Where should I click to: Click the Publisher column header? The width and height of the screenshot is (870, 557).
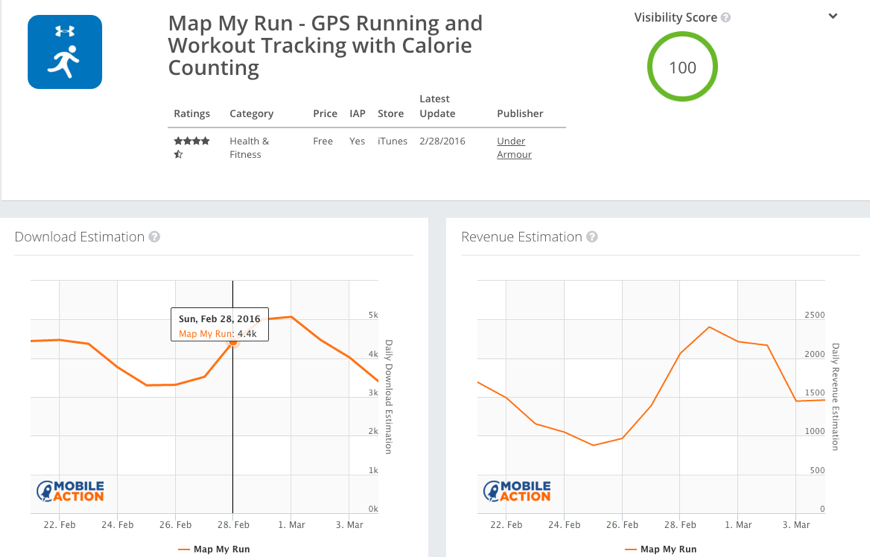point(520,113)
